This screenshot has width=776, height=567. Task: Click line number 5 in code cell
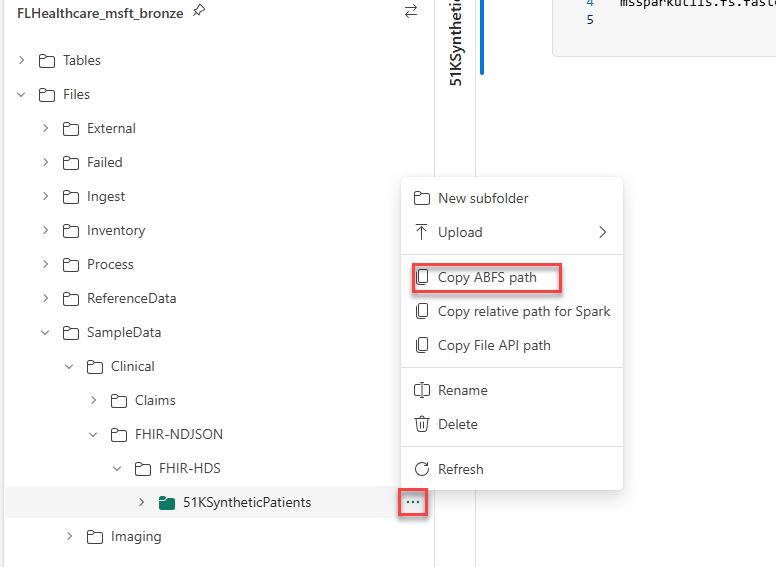[x=589, y=20]
